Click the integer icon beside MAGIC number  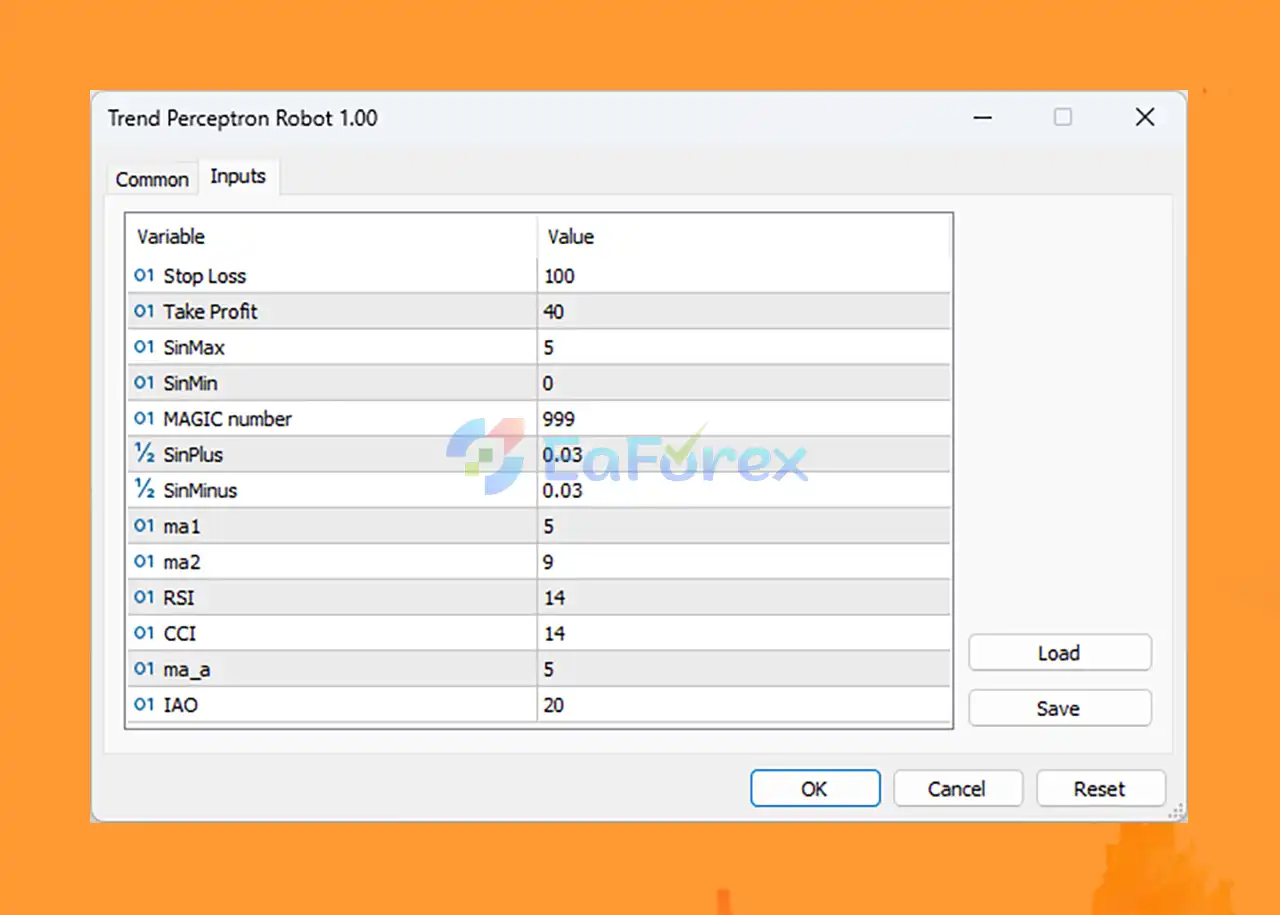tap(144, 419)
